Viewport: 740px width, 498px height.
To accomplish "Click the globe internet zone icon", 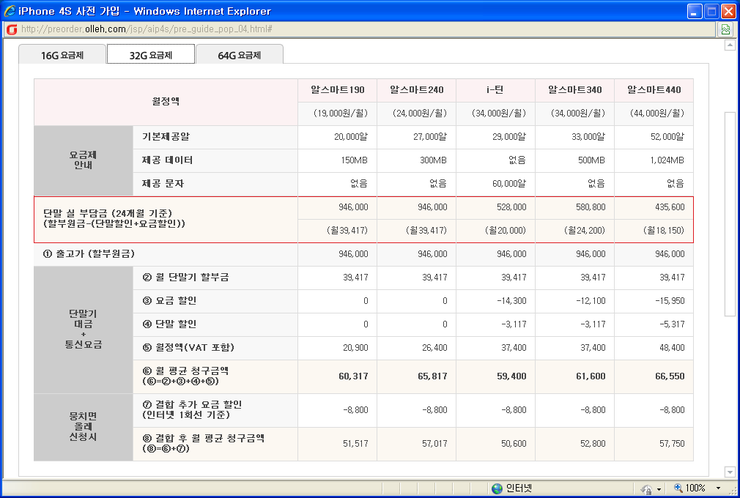I will point(497,488).
